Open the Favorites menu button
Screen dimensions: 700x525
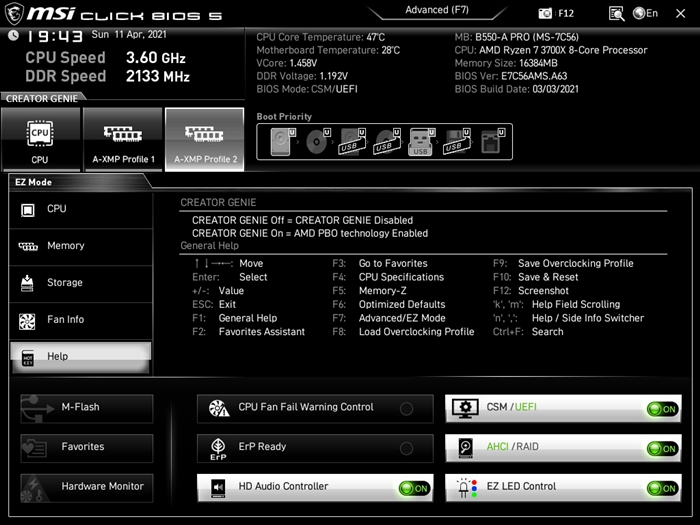click(x=87, y=448)
